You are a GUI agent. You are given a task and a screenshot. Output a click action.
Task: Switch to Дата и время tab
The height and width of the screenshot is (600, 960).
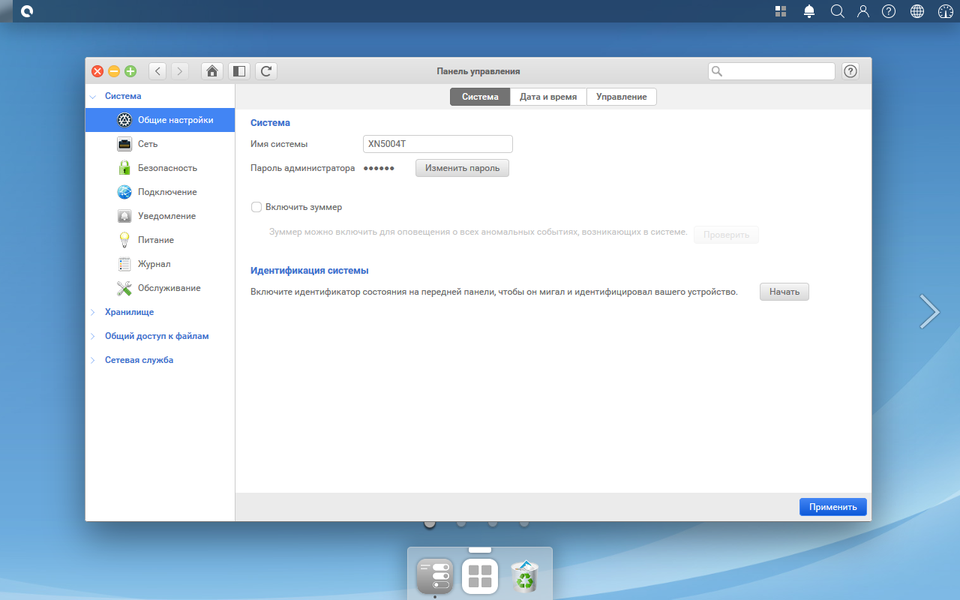(548, 97)
